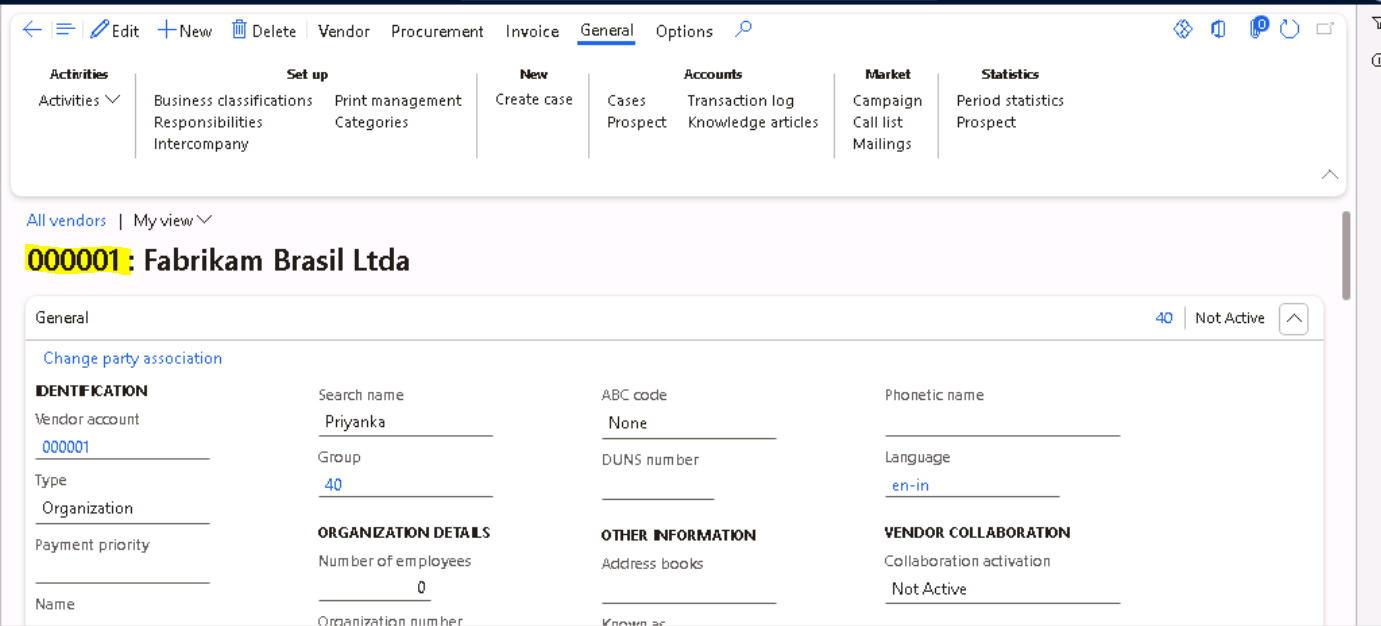
Task: Collapse the action pane ribbon chevron
Action: (x=1329, y=174)
